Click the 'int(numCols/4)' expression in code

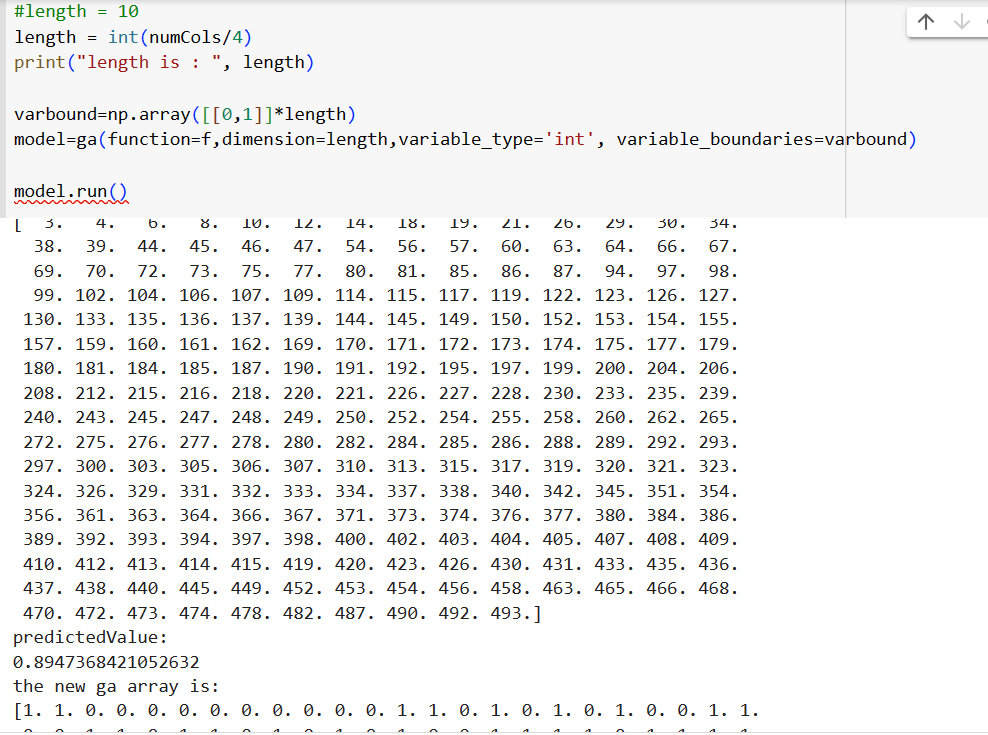179,37
